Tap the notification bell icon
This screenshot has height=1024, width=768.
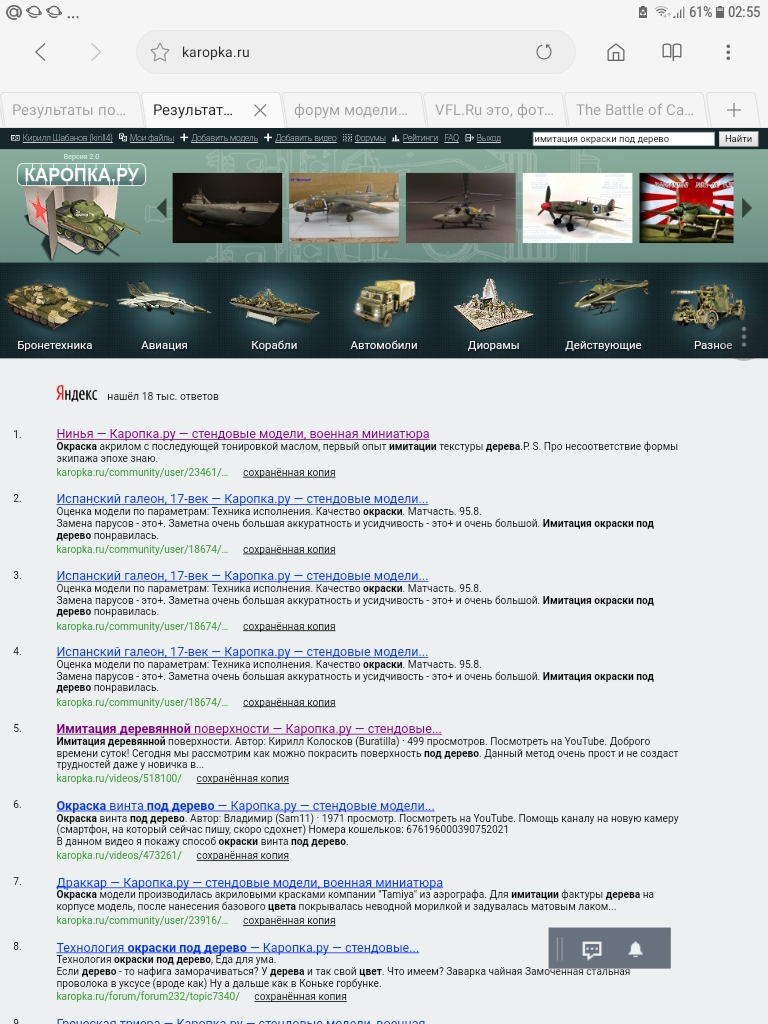point(635,949)
